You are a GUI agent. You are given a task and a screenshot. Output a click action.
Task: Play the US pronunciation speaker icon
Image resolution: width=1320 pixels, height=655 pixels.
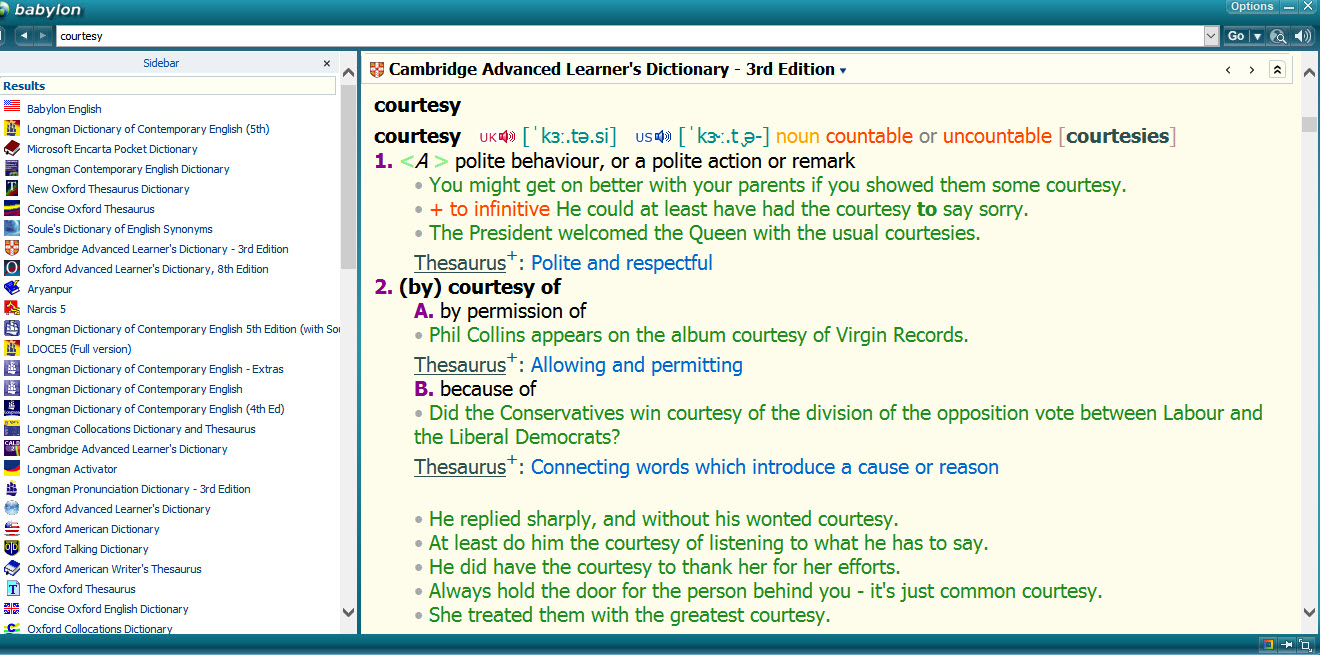[663, 137]
